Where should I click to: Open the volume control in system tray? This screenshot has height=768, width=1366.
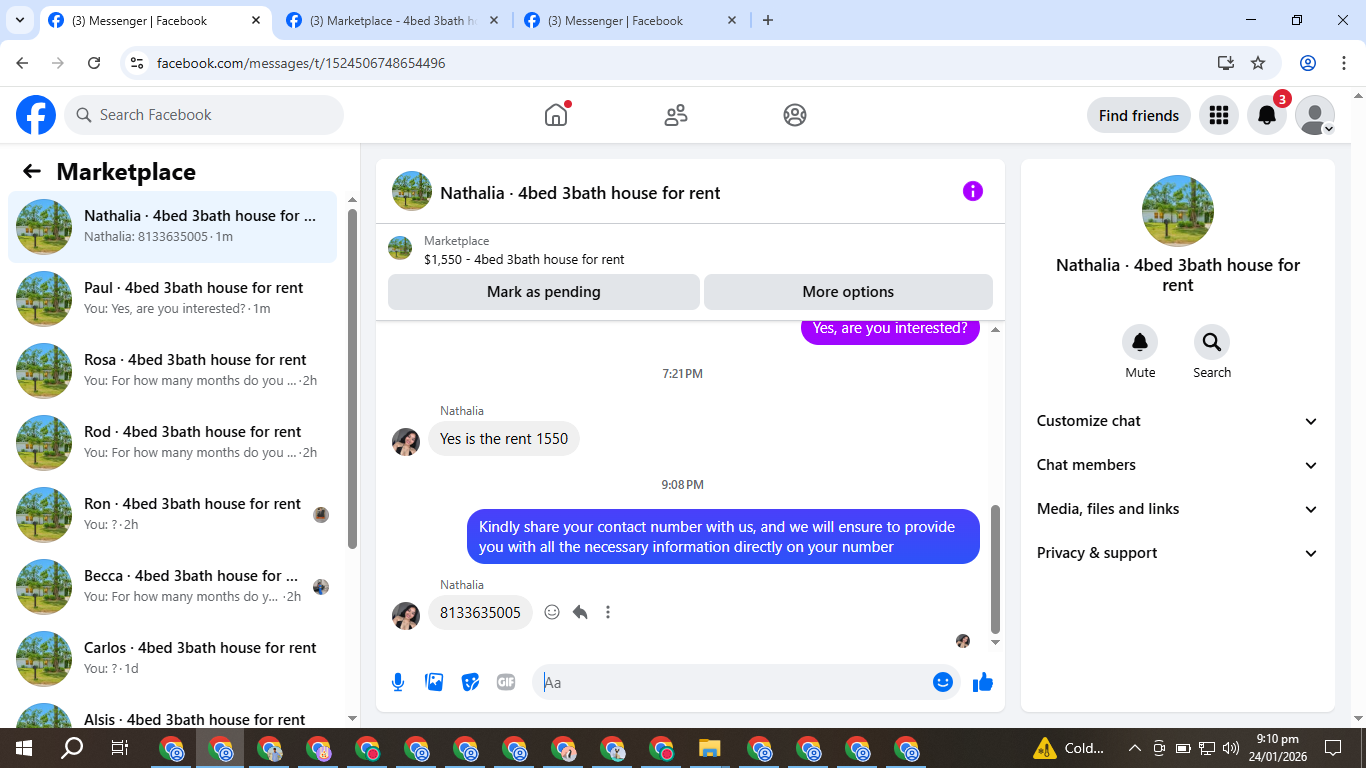point(1230,748)
